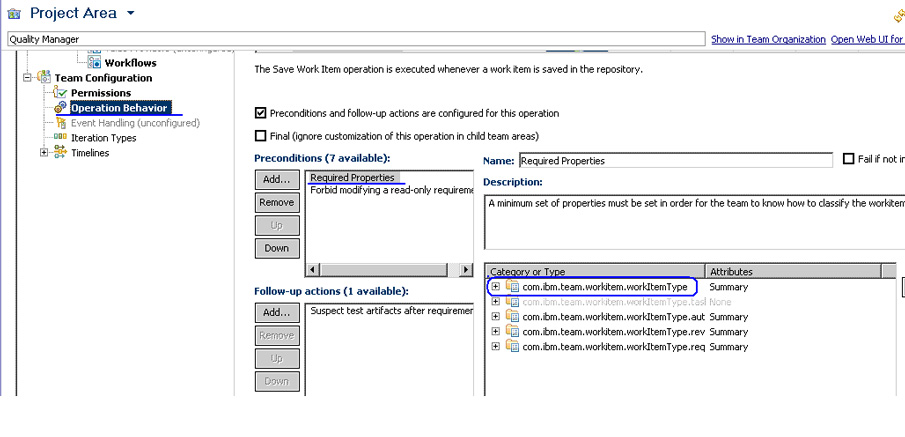
Task: Click the Event Handling icon
Action: pyautogui.click(x=61, y=123)
